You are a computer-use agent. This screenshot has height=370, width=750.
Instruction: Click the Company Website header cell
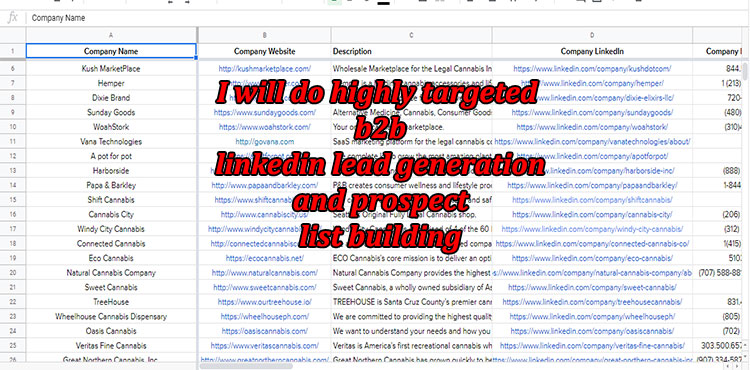[x=265, y=51]
